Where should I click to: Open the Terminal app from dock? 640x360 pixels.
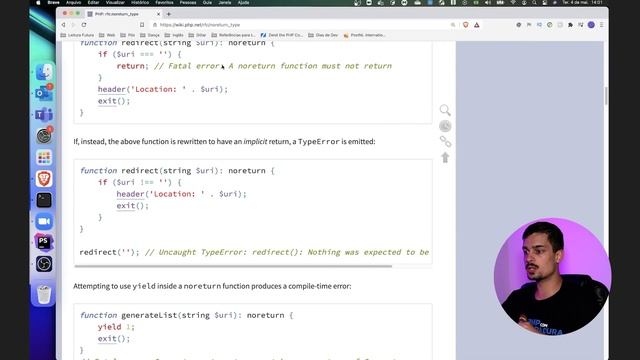44,200
